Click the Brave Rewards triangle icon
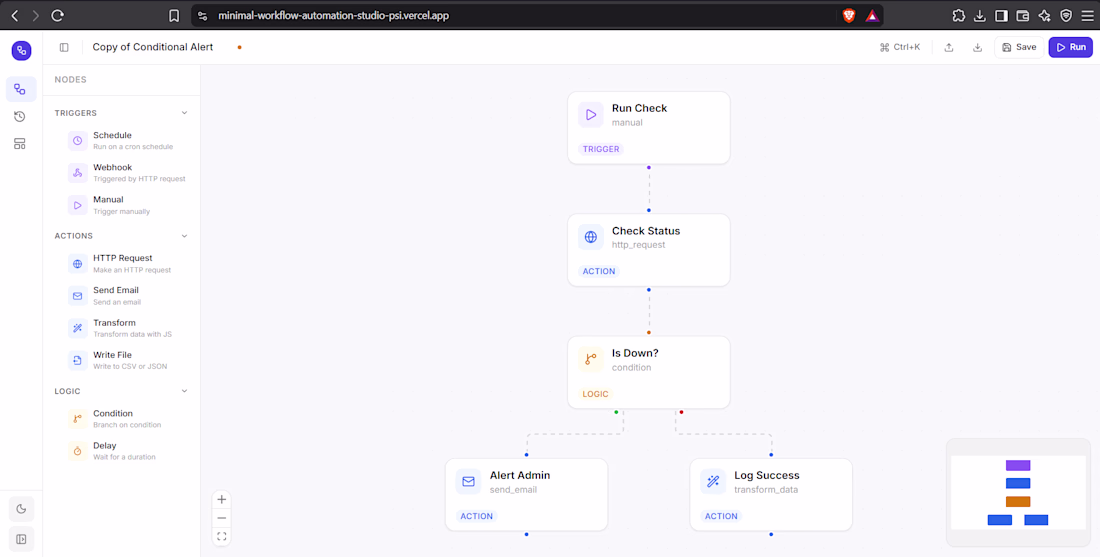 coord(872,15)
